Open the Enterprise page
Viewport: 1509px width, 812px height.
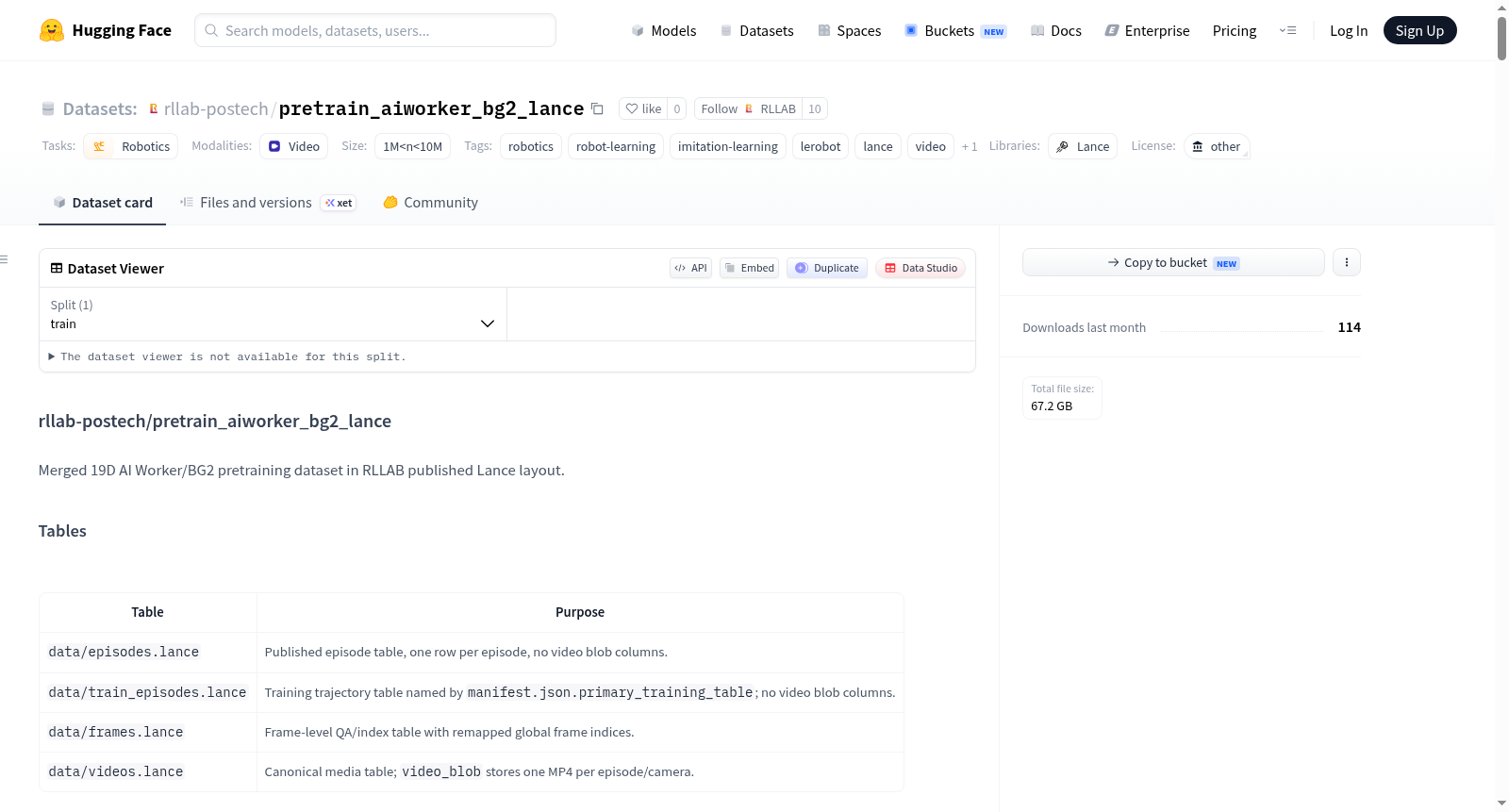[x=1148, y=30]
